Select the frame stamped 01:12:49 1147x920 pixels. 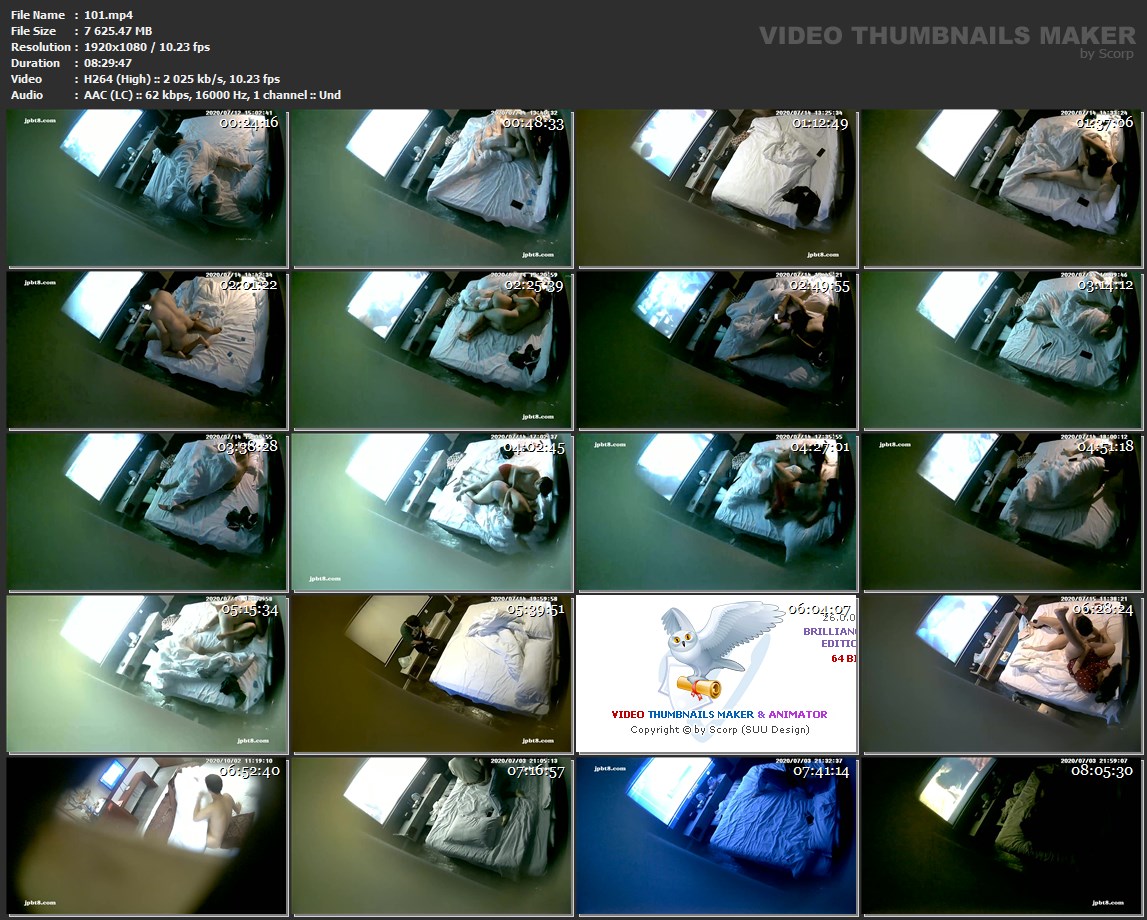pos(717,188)
